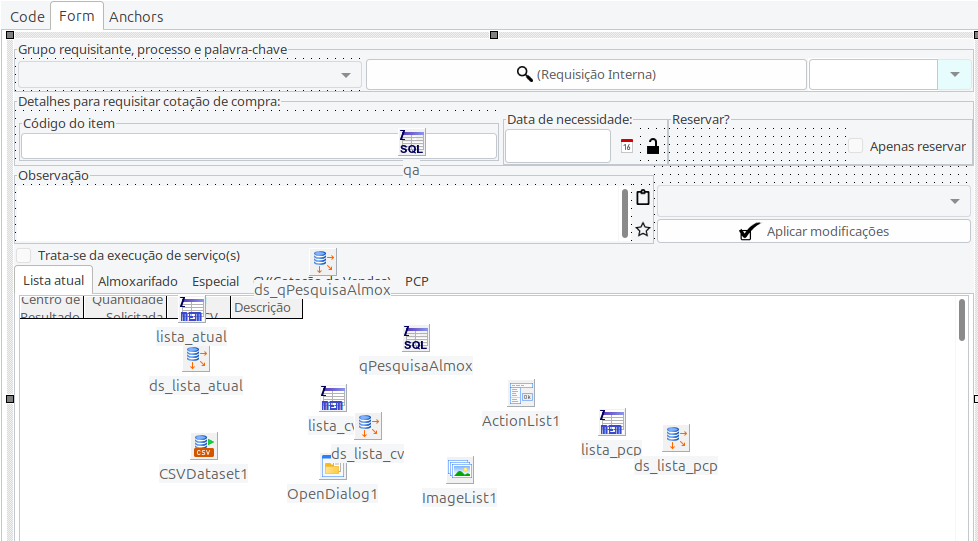This screenshot has height=541, width=978.
Task: Select the qPesquisaAlmox SQL query component
Action: click(x=415, y=338)
